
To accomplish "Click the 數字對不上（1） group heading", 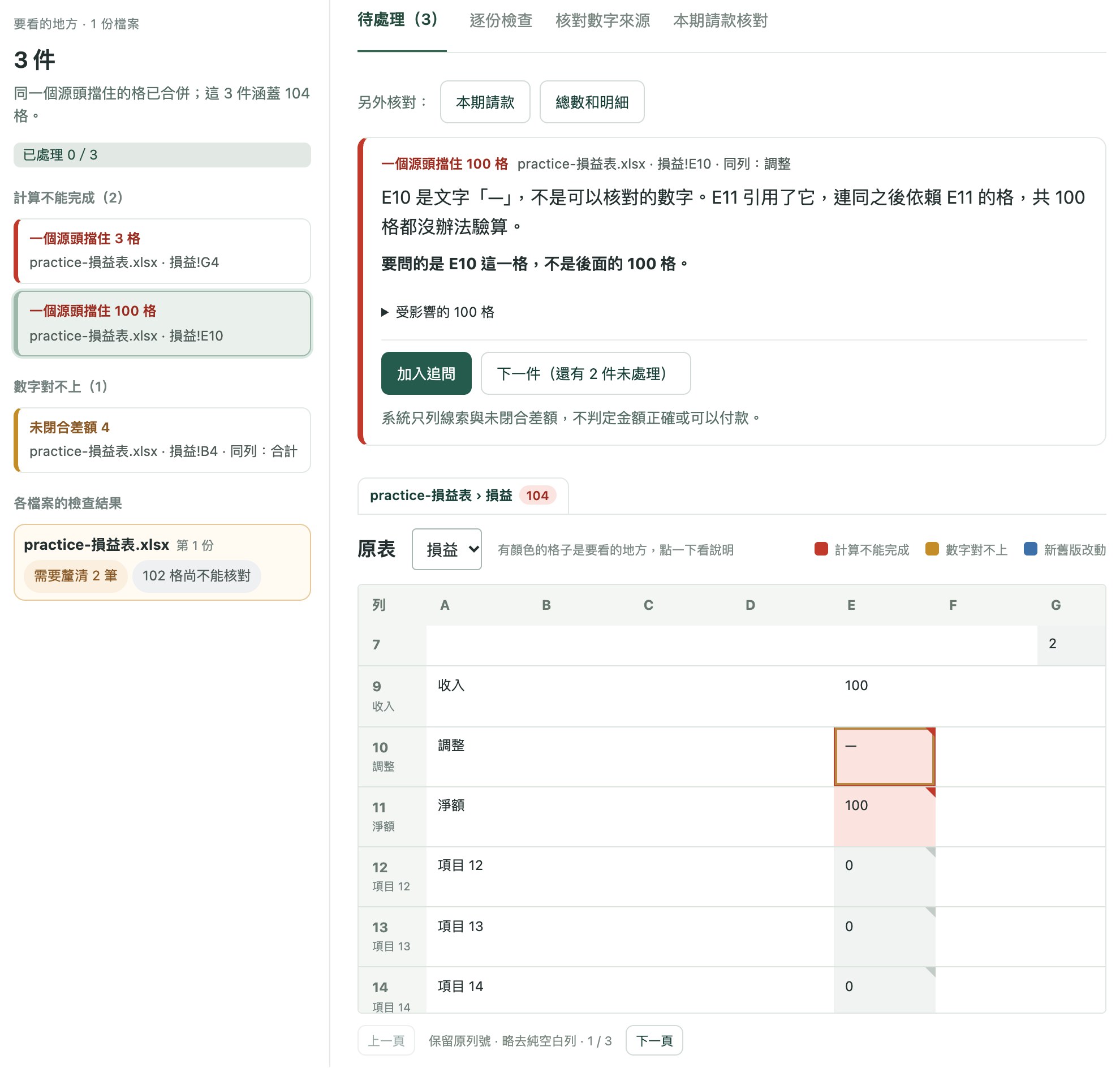I will click(x=61, y=387).
